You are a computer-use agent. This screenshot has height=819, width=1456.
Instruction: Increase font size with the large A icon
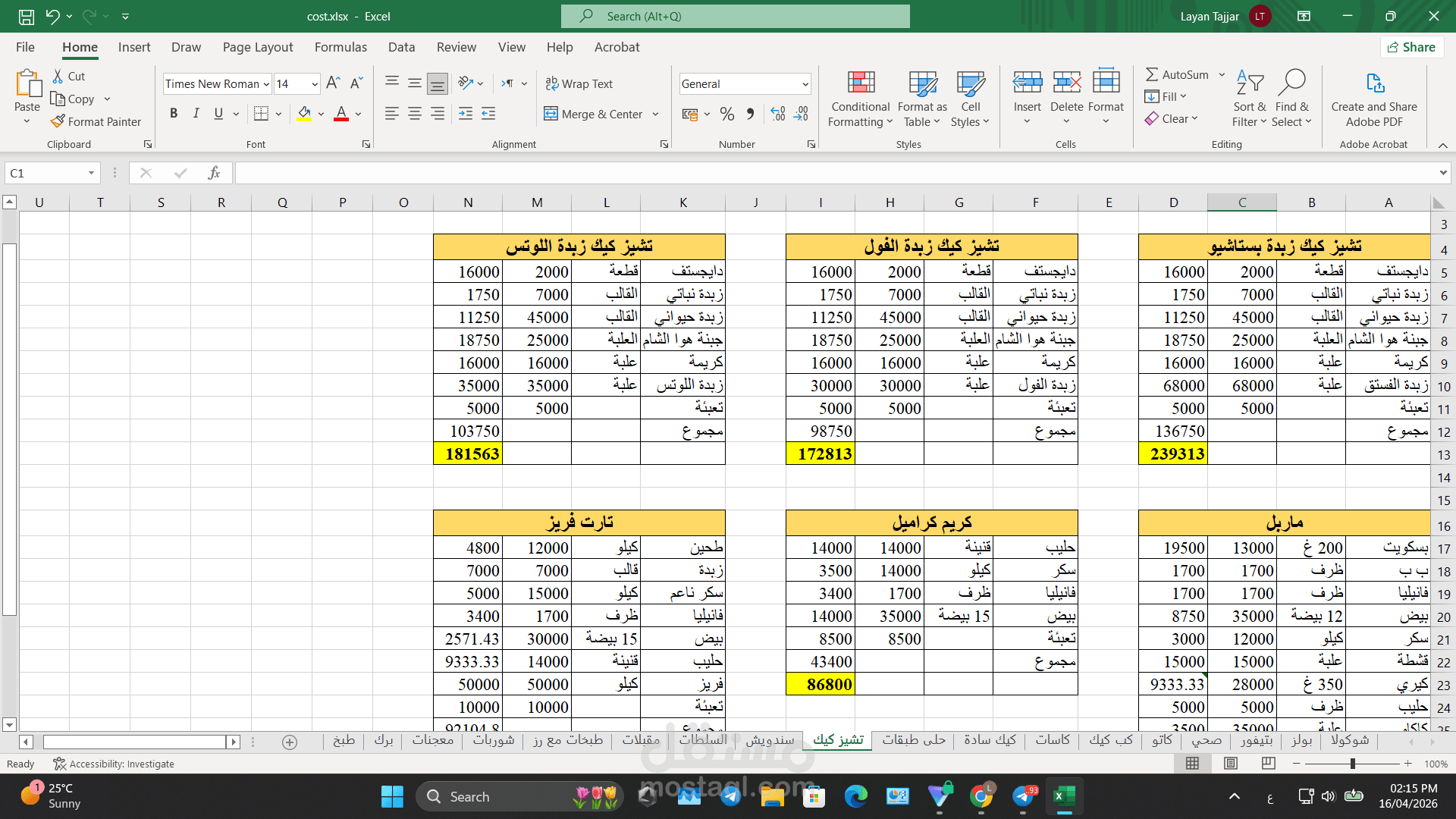pos(333,83)
